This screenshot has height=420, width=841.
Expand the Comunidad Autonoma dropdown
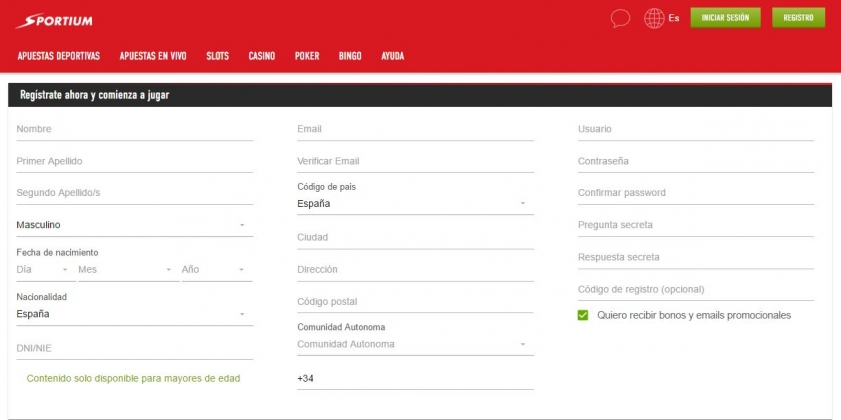coord(415,344)
